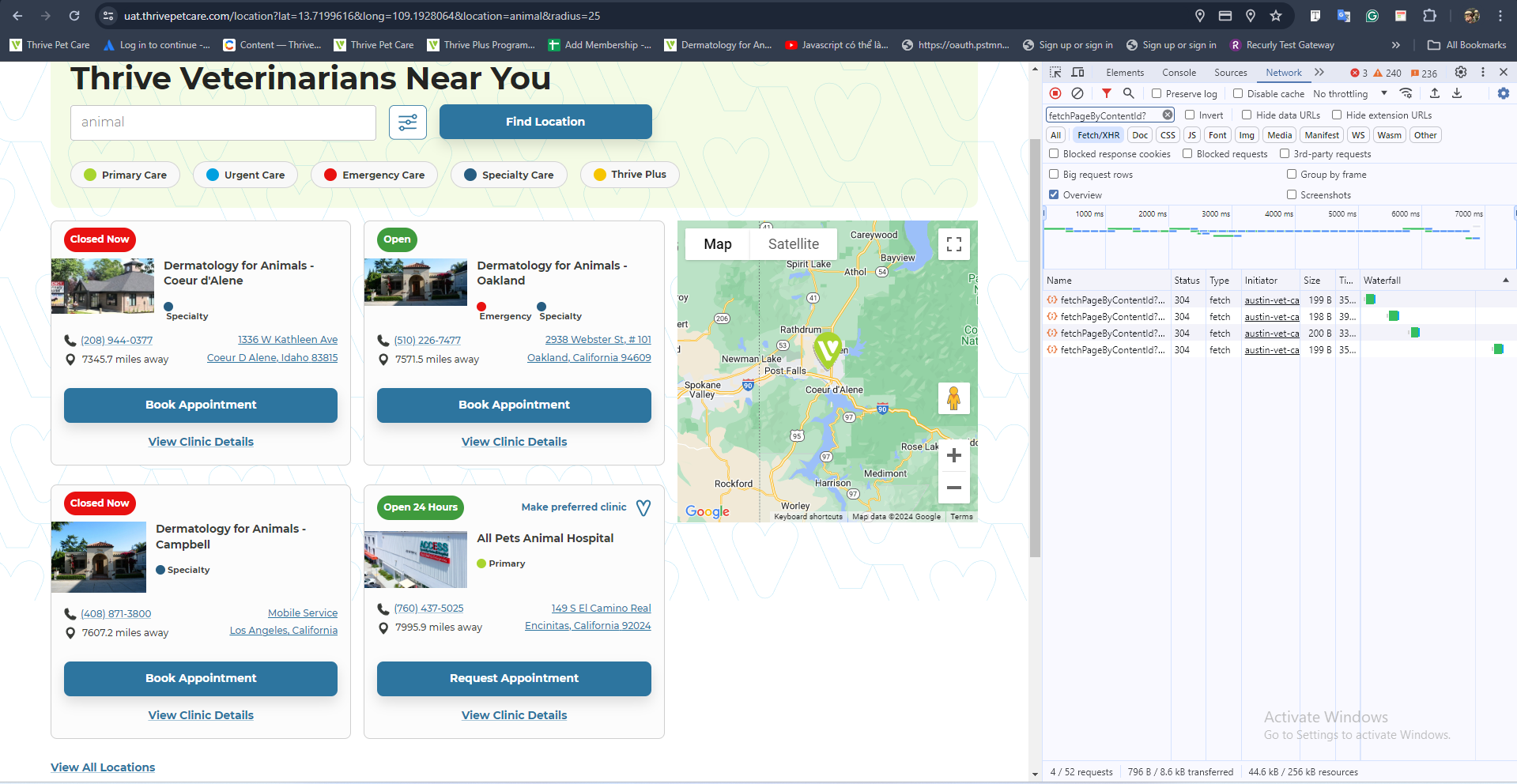Enable the Disable cache checkbox

pos(1238,93)
